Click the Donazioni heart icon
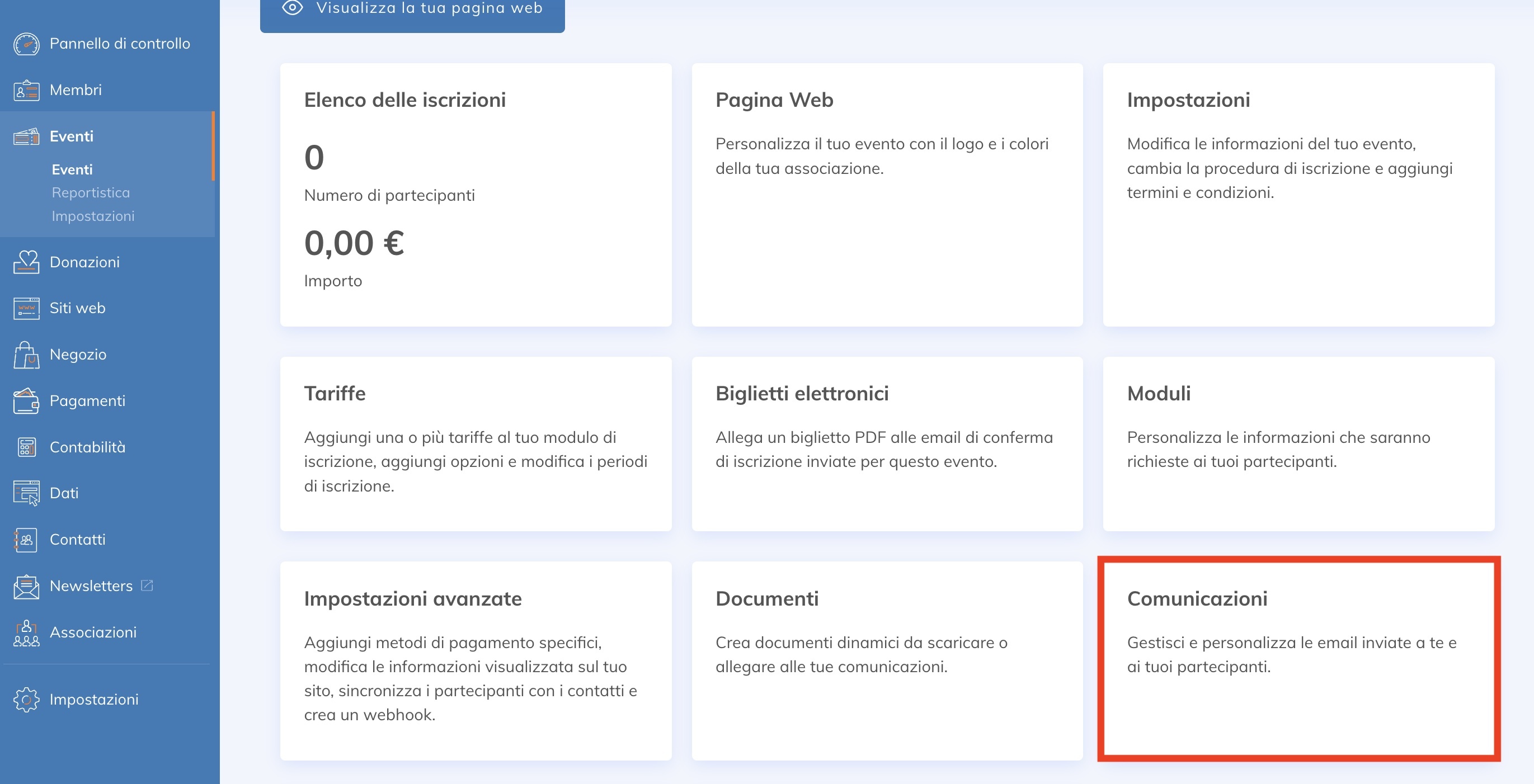This screenshot has width=1534, height=784. pyautogui.click(x=26, y=262)
